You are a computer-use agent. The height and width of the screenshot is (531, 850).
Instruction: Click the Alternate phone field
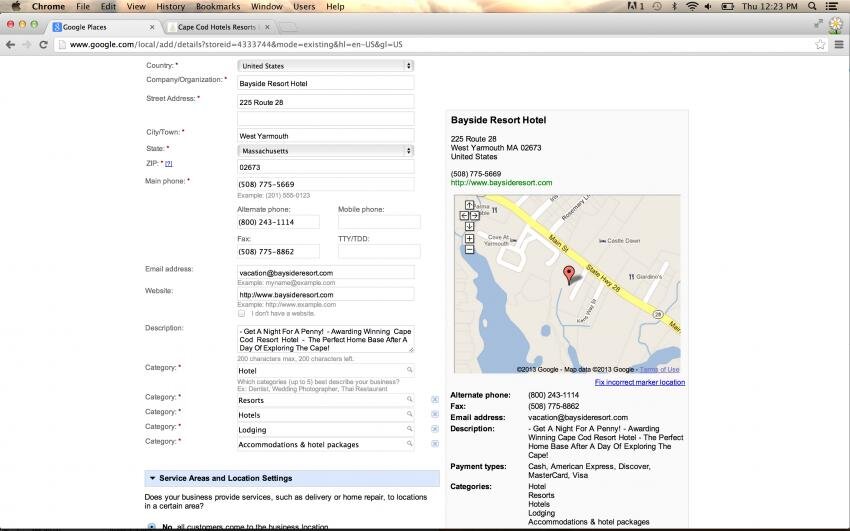pos(278,222)
